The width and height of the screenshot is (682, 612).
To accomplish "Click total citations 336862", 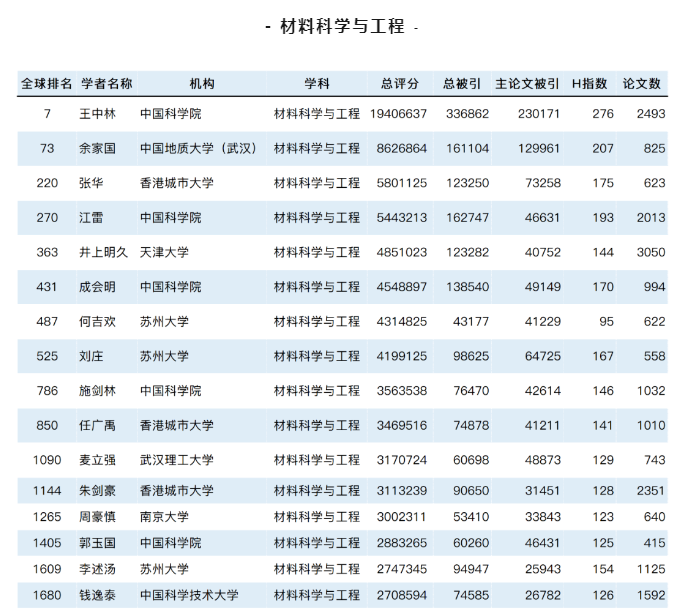I will 468,114.
